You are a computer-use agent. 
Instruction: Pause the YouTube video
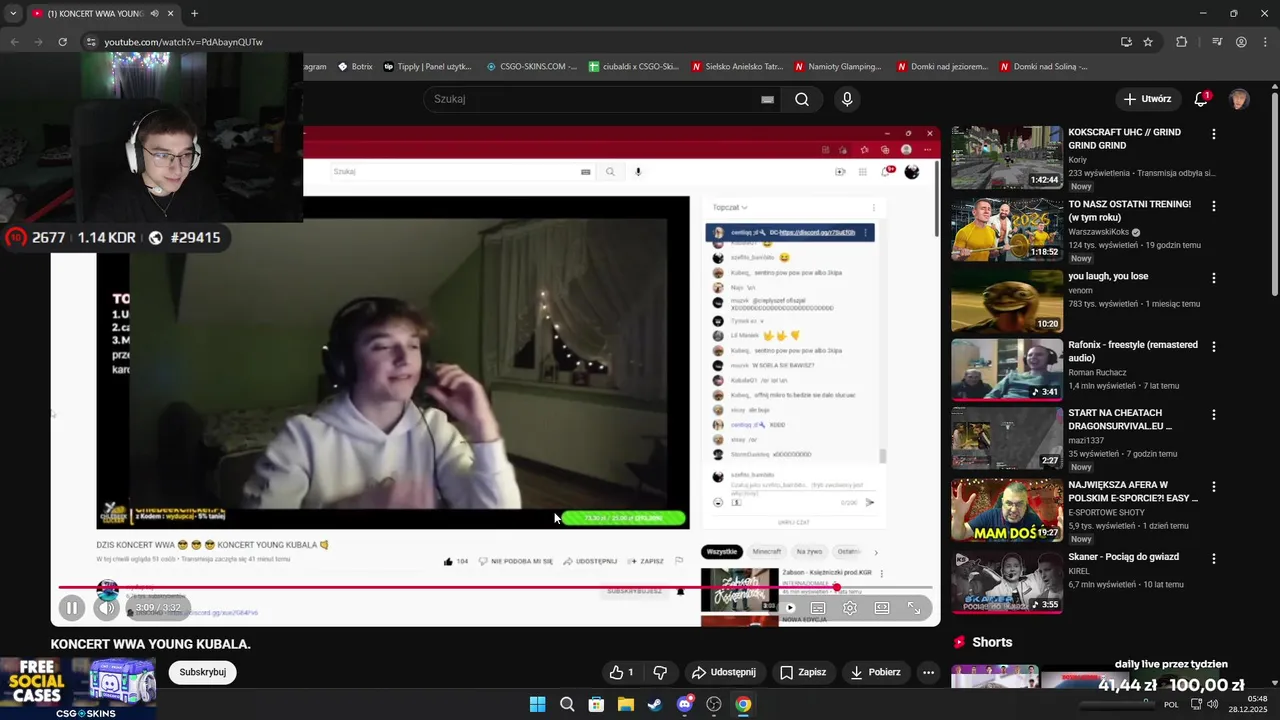[x=72, y=607]
